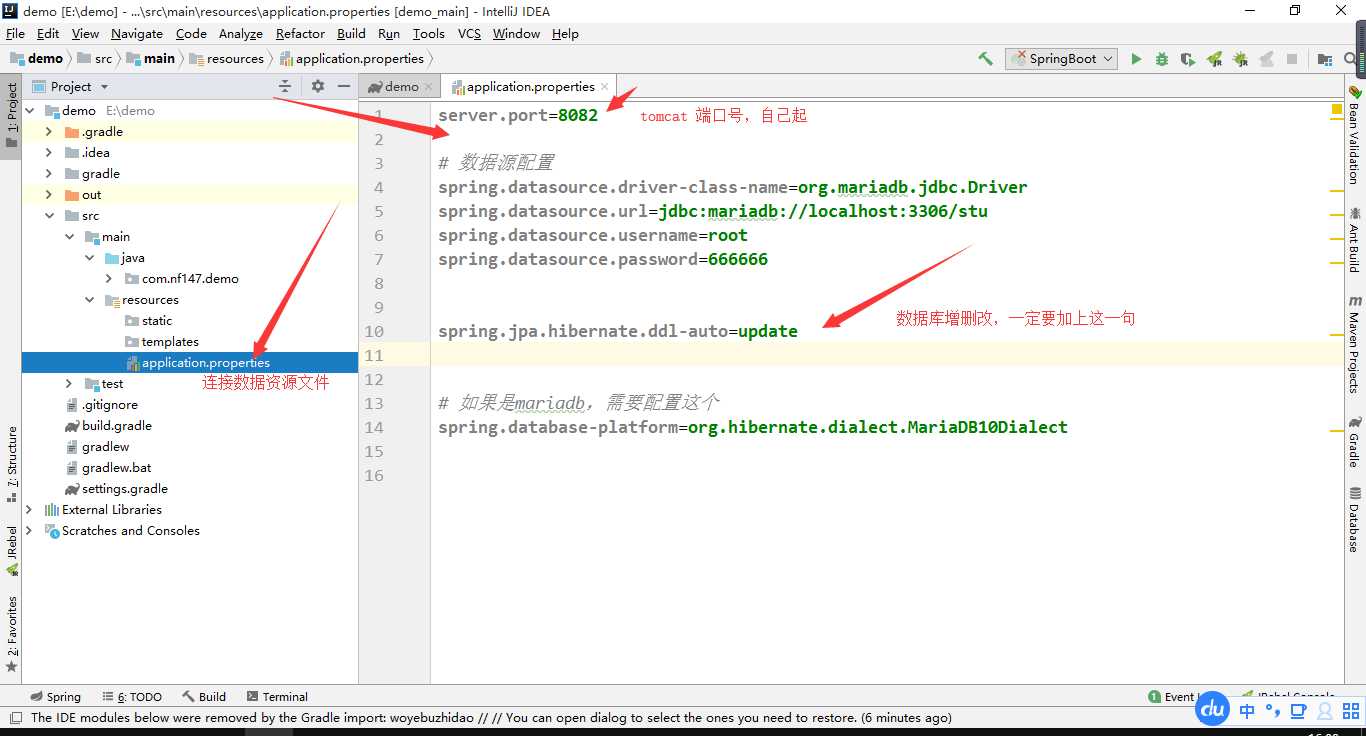The image size is (1366, 736).
Task: Open Favorites tool window
Action: pos(12,633)
